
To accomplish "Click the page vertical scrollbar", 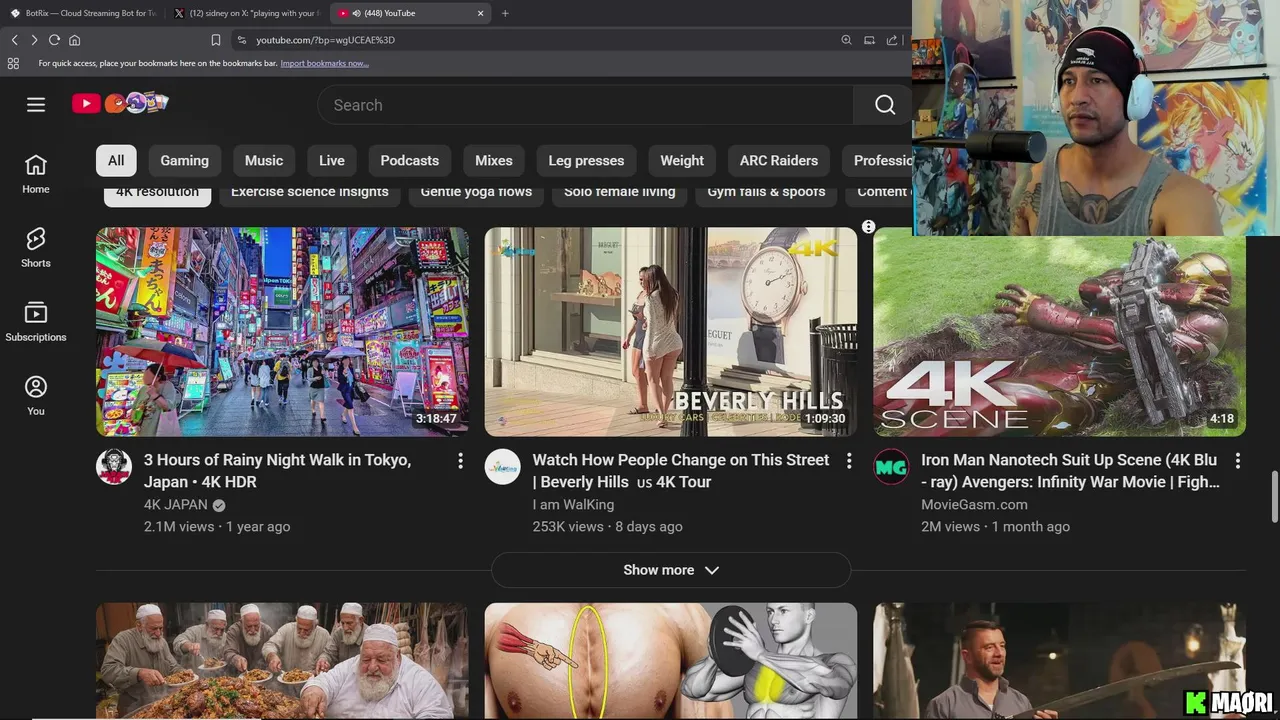I will [1274, 496].
